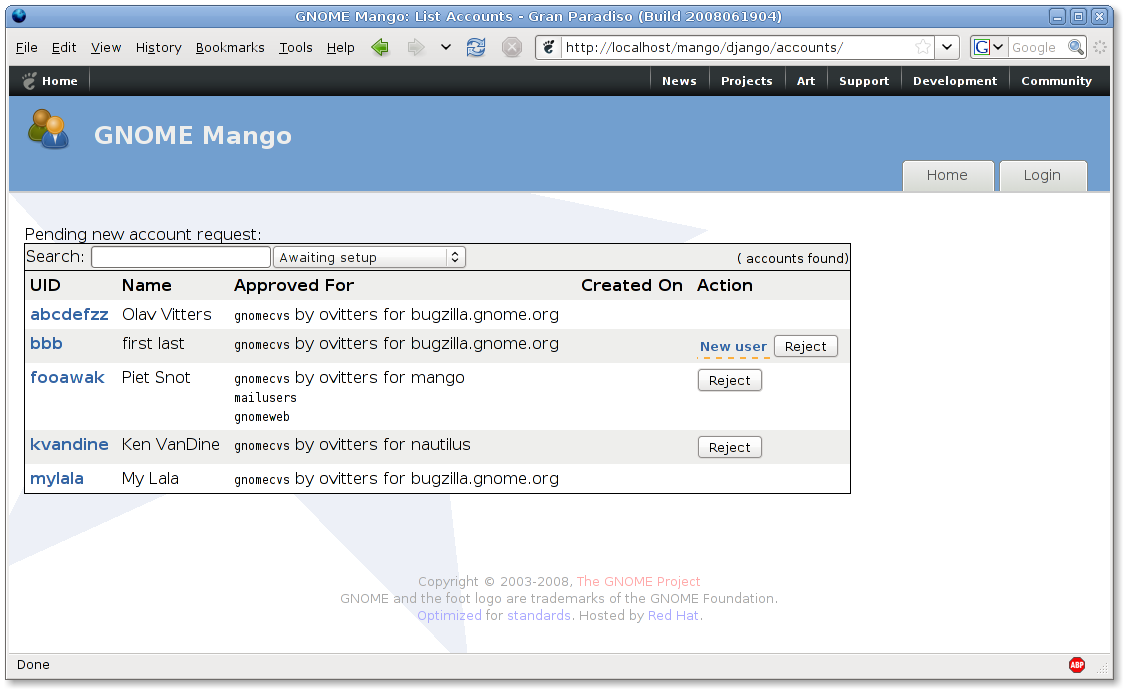Click the search magnifier icon
The width and height of the screenshot is (1123, 689).
(1076, 47)
